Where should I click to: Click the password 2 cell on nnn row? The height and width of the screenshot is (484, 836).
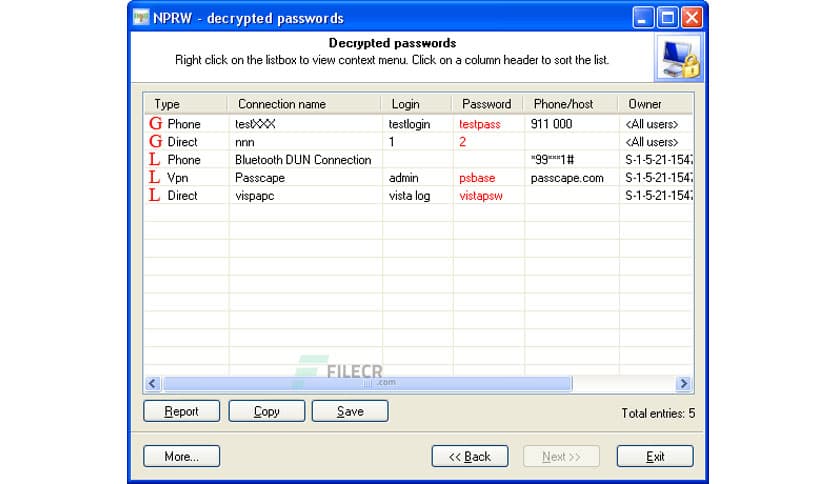(462, 142)
